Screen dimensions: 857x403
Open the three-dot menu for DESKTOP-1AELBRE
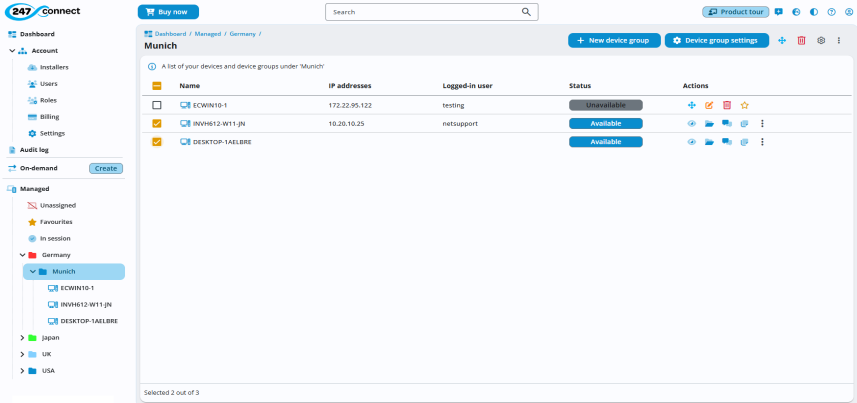(762, 142)
